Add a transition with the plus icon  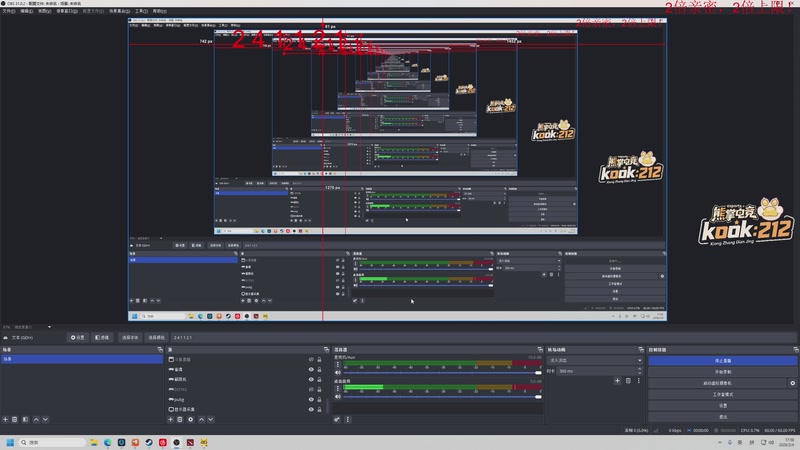[617, 381]
